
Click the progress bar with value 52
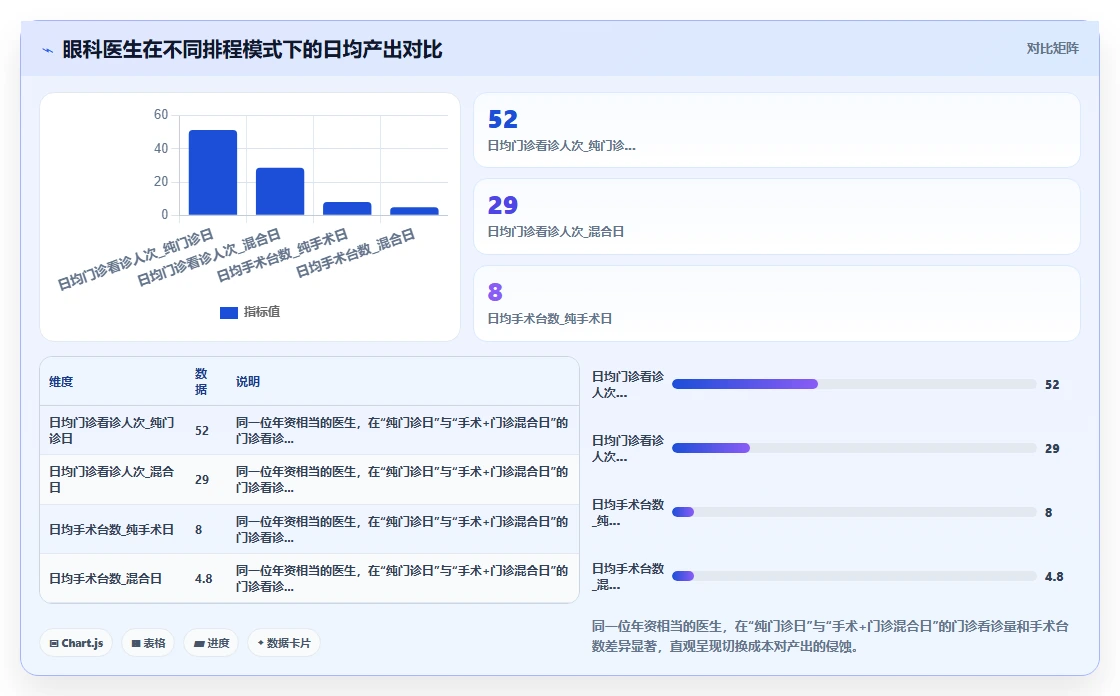click(x=854, y=384)
